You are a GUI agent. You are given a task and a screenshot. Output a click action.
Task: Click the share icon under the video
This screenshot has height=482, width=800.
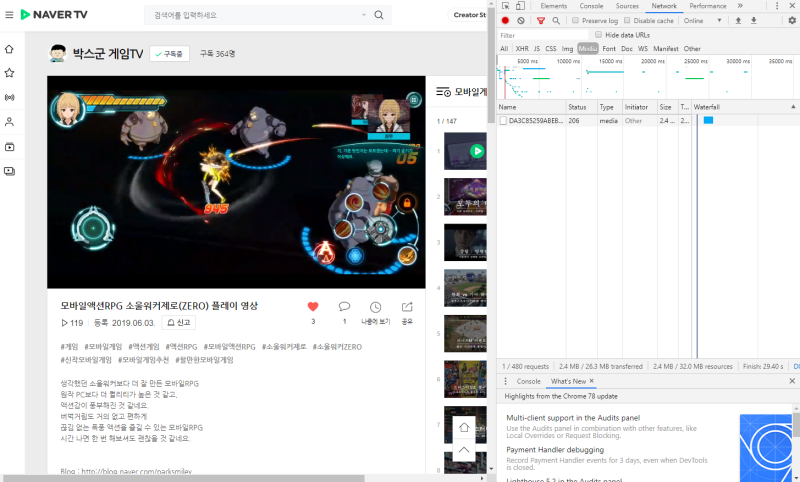point(407,307)
